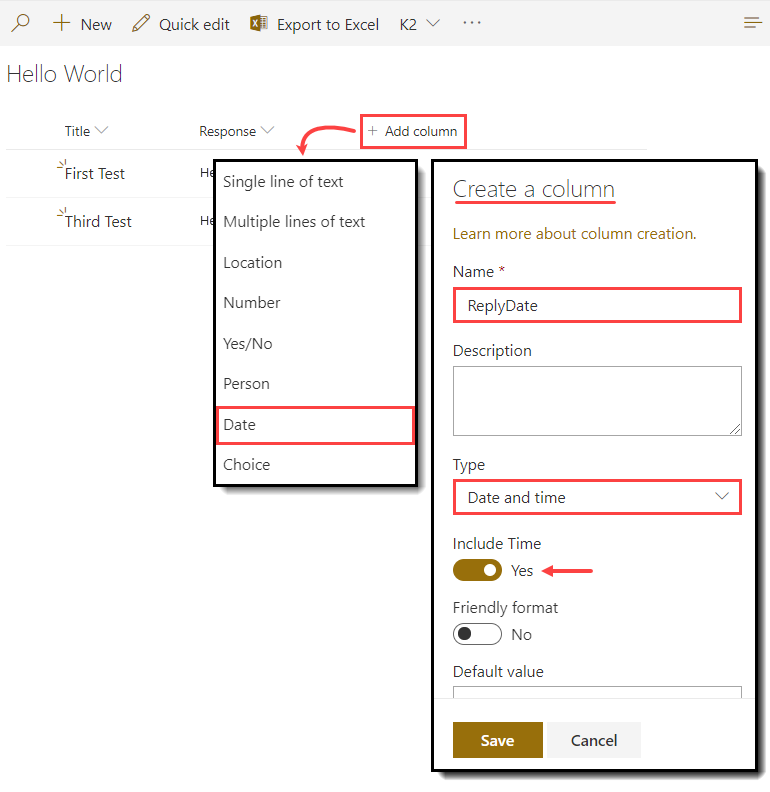Click the search magnifier icon
Screen dimensions: 770x792
[x=20, y=23]
